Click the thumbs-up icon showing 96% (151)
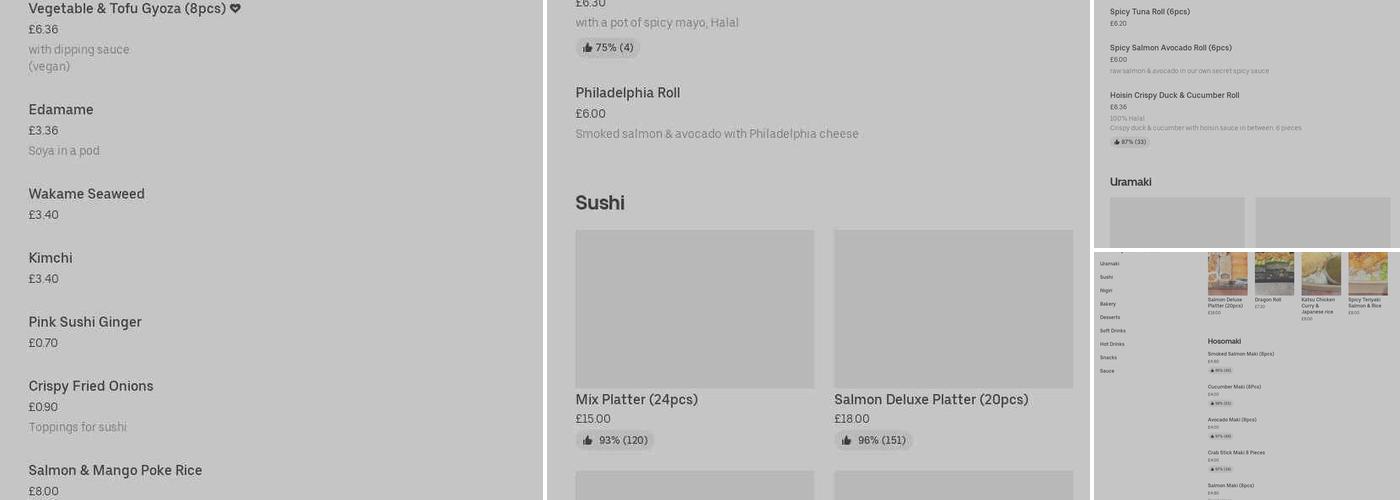Image resolution: width=1400 pixels, height=500 pixels. (x=847, y=441)
